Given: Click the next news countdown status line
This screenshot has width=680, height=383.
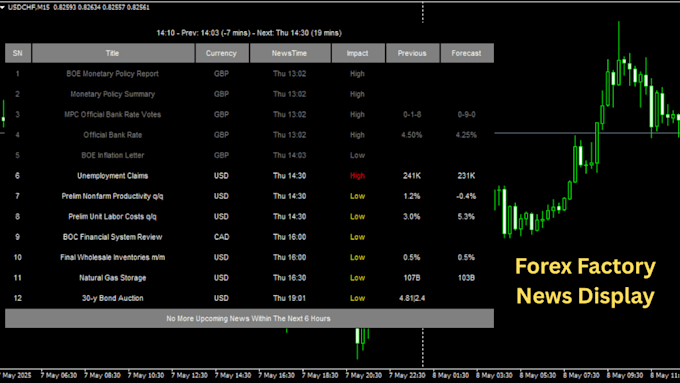Looking at the screenshot, I should pos(249,33).
